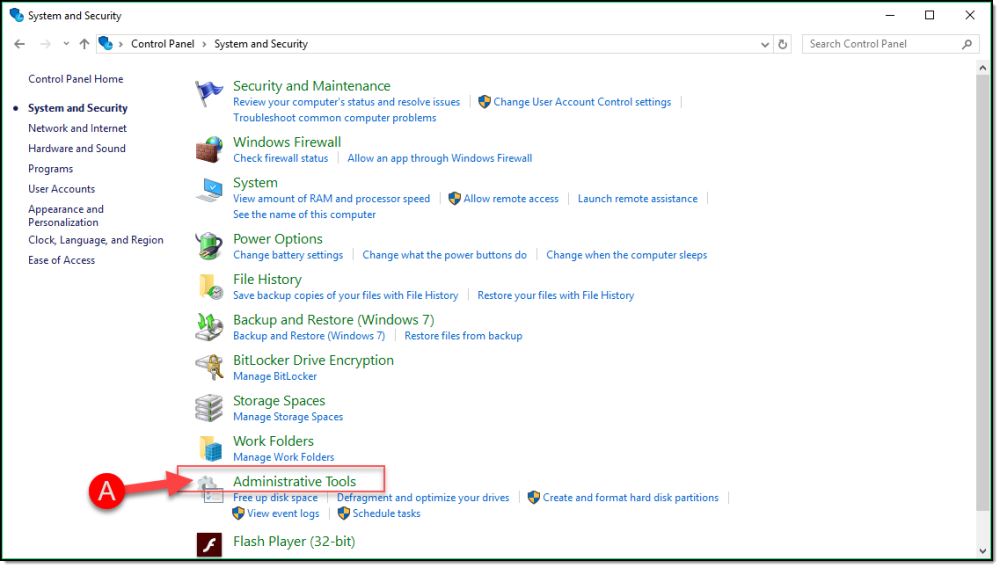This screenshot has height=568, width=1000.
Task: Click Allow an app through Windows Firewall
Action: click(x=439, y=158)
